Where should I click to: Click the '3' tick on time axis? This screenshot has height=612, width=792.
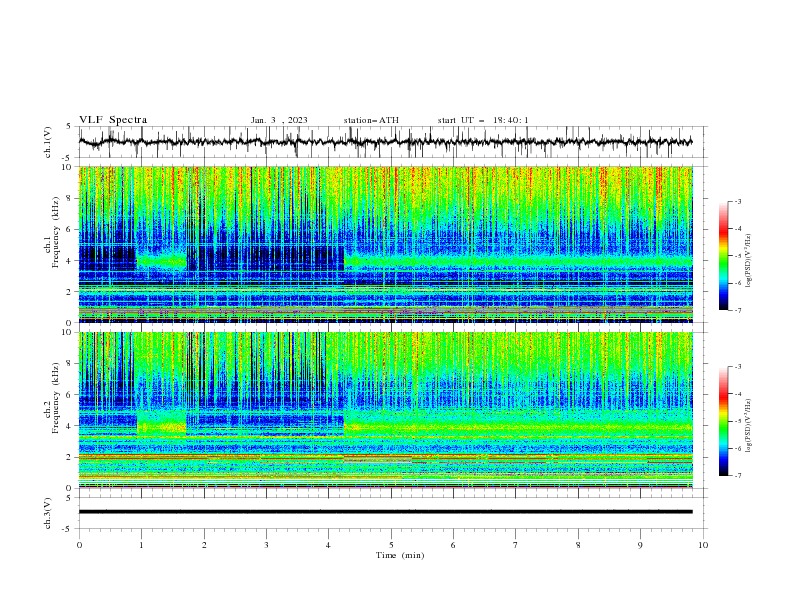[x=266, y=545]
